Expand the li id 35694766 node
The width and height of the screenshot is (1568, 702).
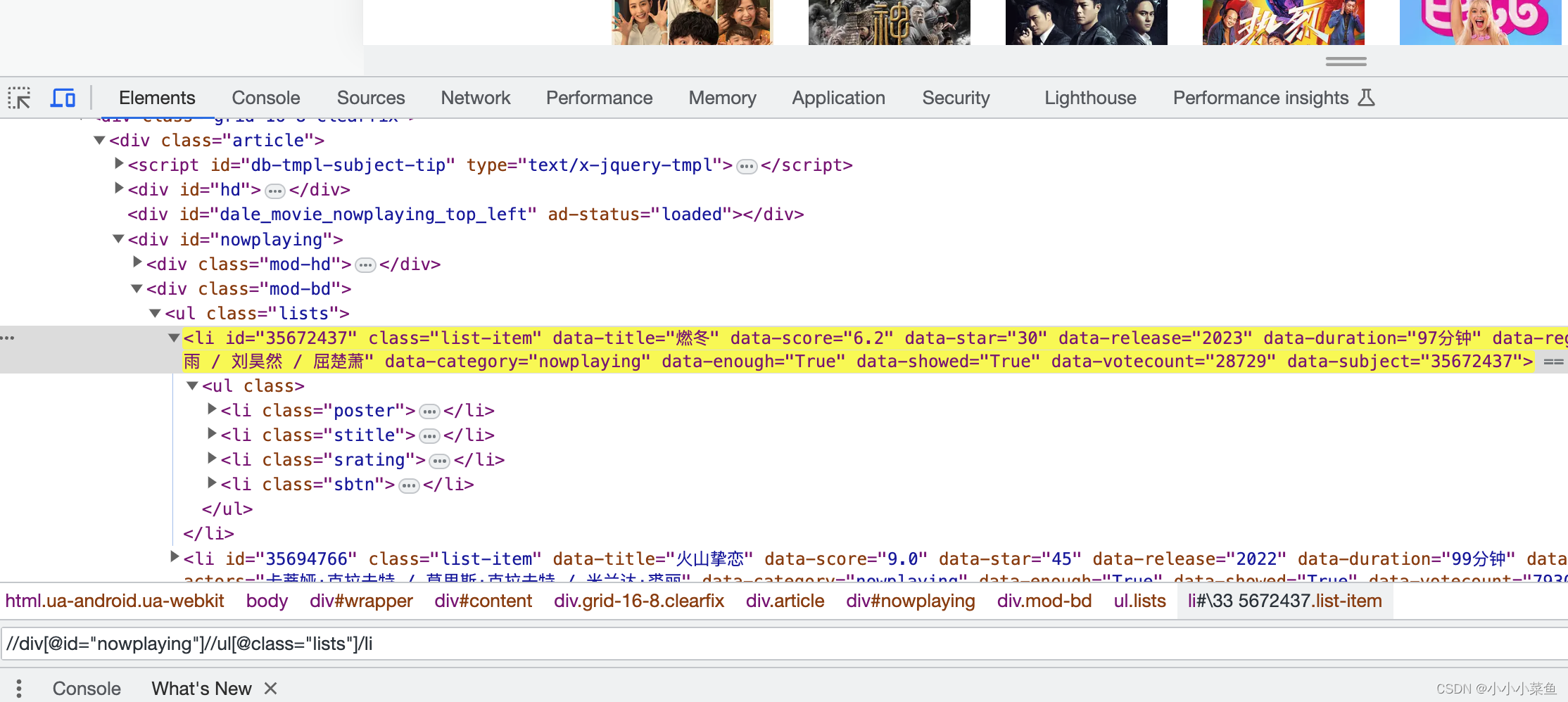174,557
